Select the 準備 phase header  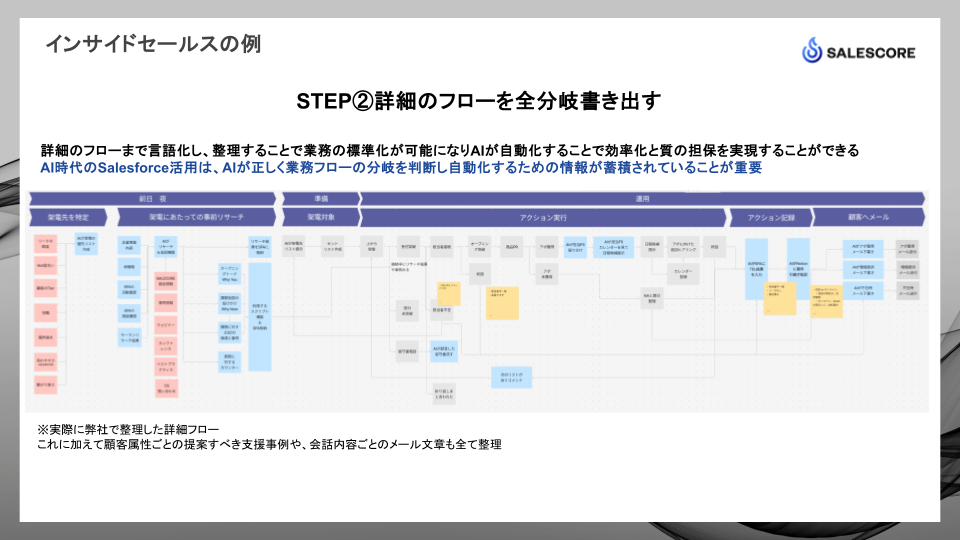click(318, 199)
